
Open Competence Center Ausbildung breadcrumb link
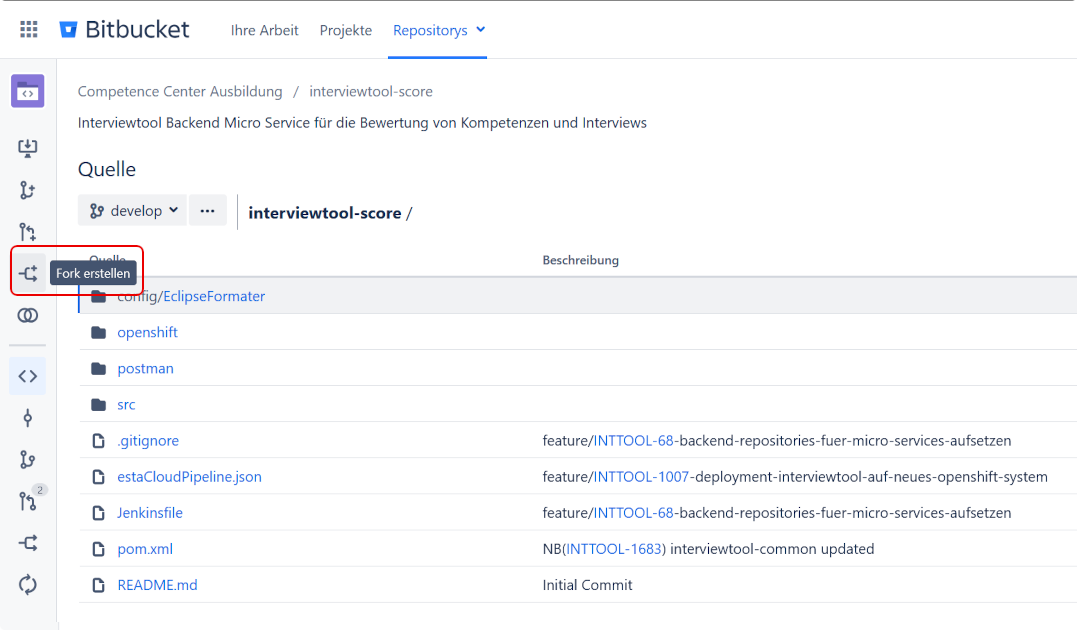coord(180,91)
